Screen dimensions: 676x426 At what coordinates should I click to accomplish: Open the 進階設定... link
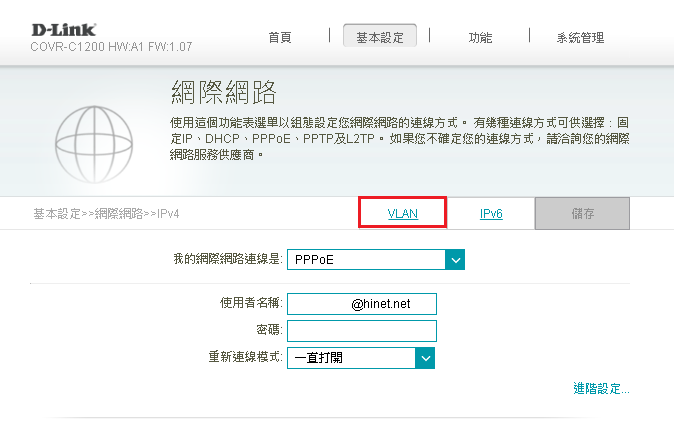pyautogui.click(x=601, y=388)
